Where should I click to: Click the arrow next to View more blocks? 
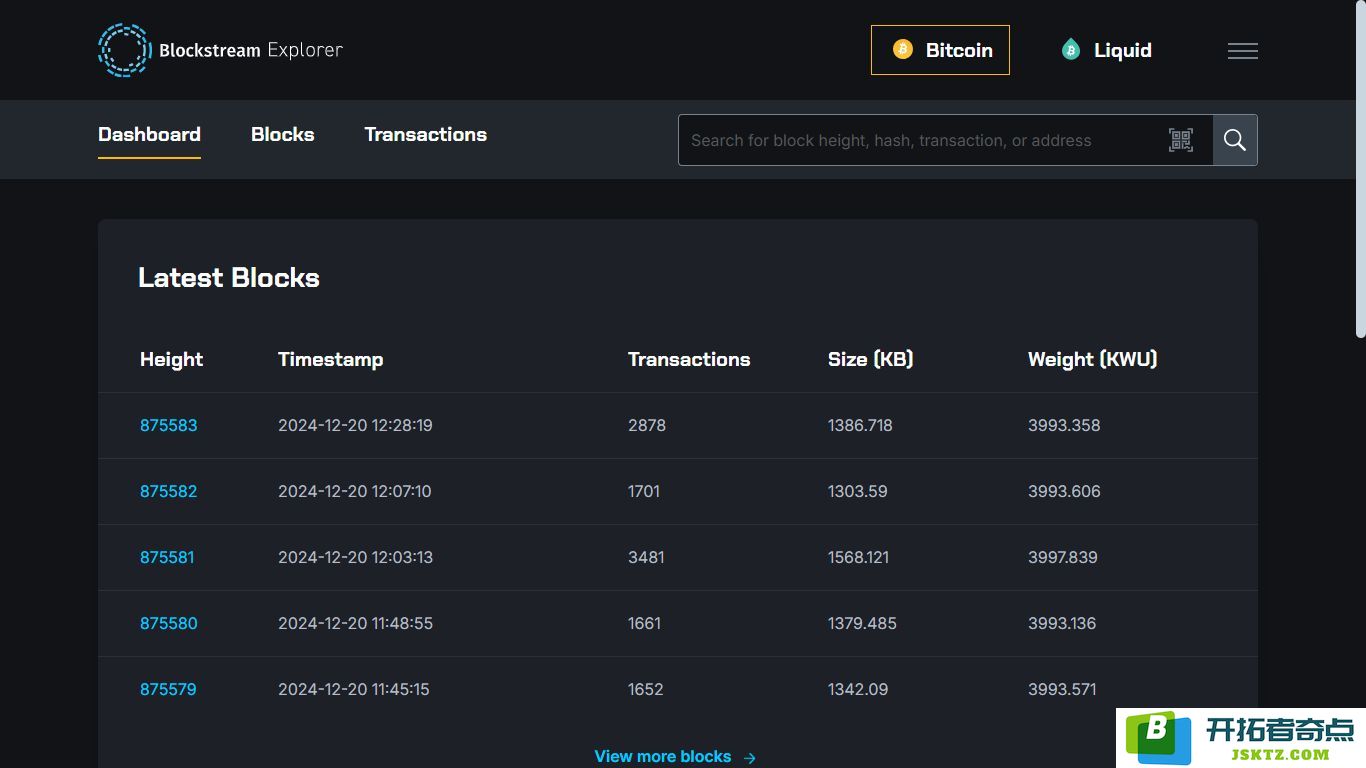750,758
